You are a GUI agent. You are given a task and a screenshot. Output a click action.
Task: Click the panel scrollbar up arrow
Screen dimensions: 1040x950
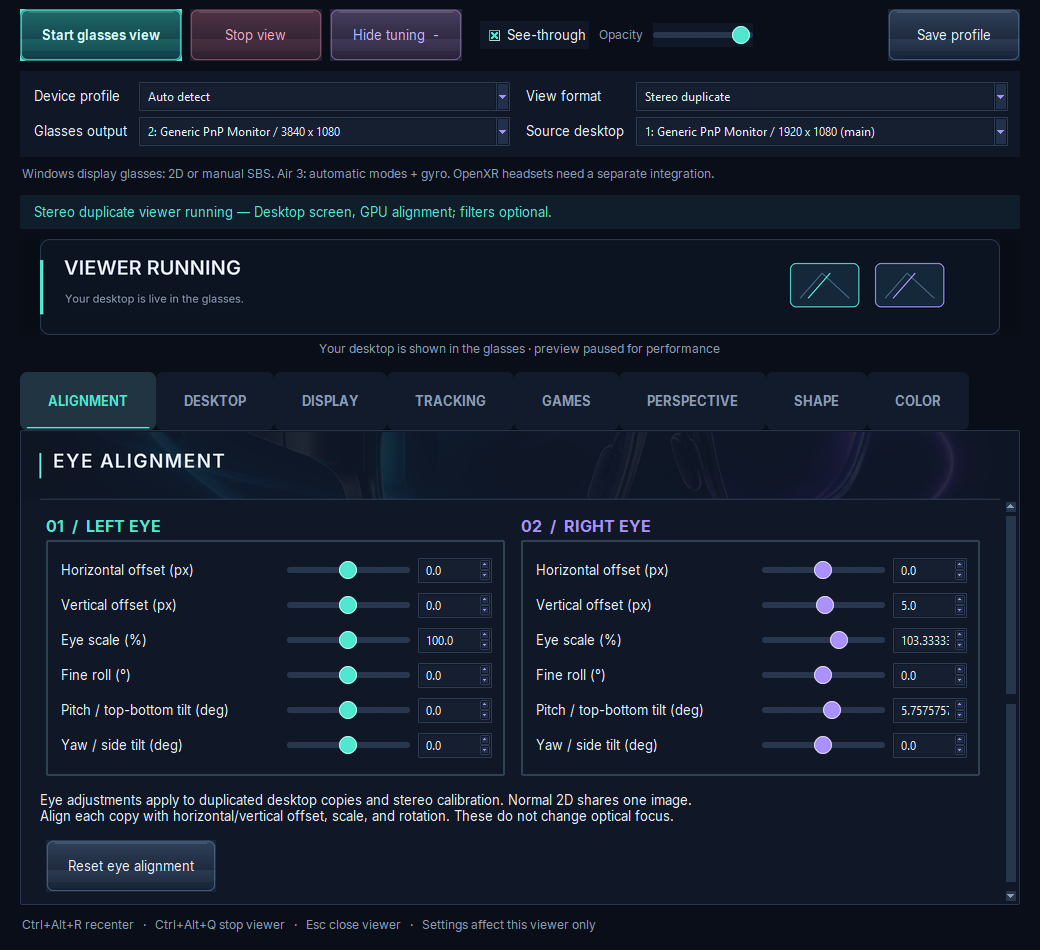point(1011,507)
